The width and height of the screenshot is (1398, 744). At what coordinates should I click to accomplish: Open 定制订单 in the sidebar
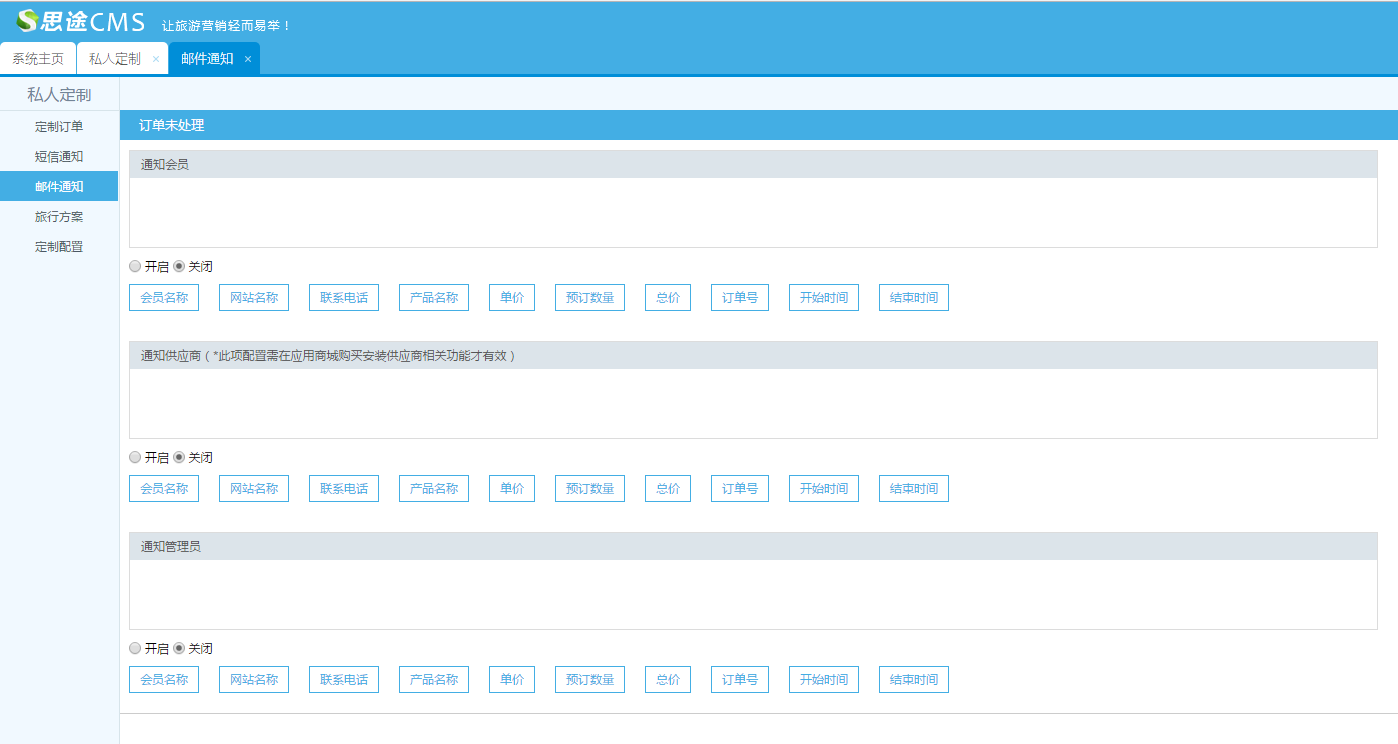[x=59, y=126]
